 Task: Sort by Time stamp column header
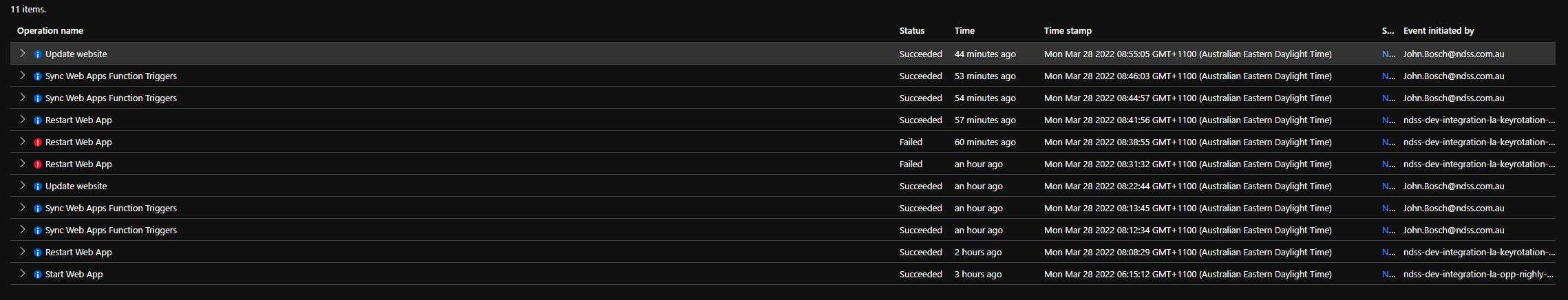[x=1068, y=30]
